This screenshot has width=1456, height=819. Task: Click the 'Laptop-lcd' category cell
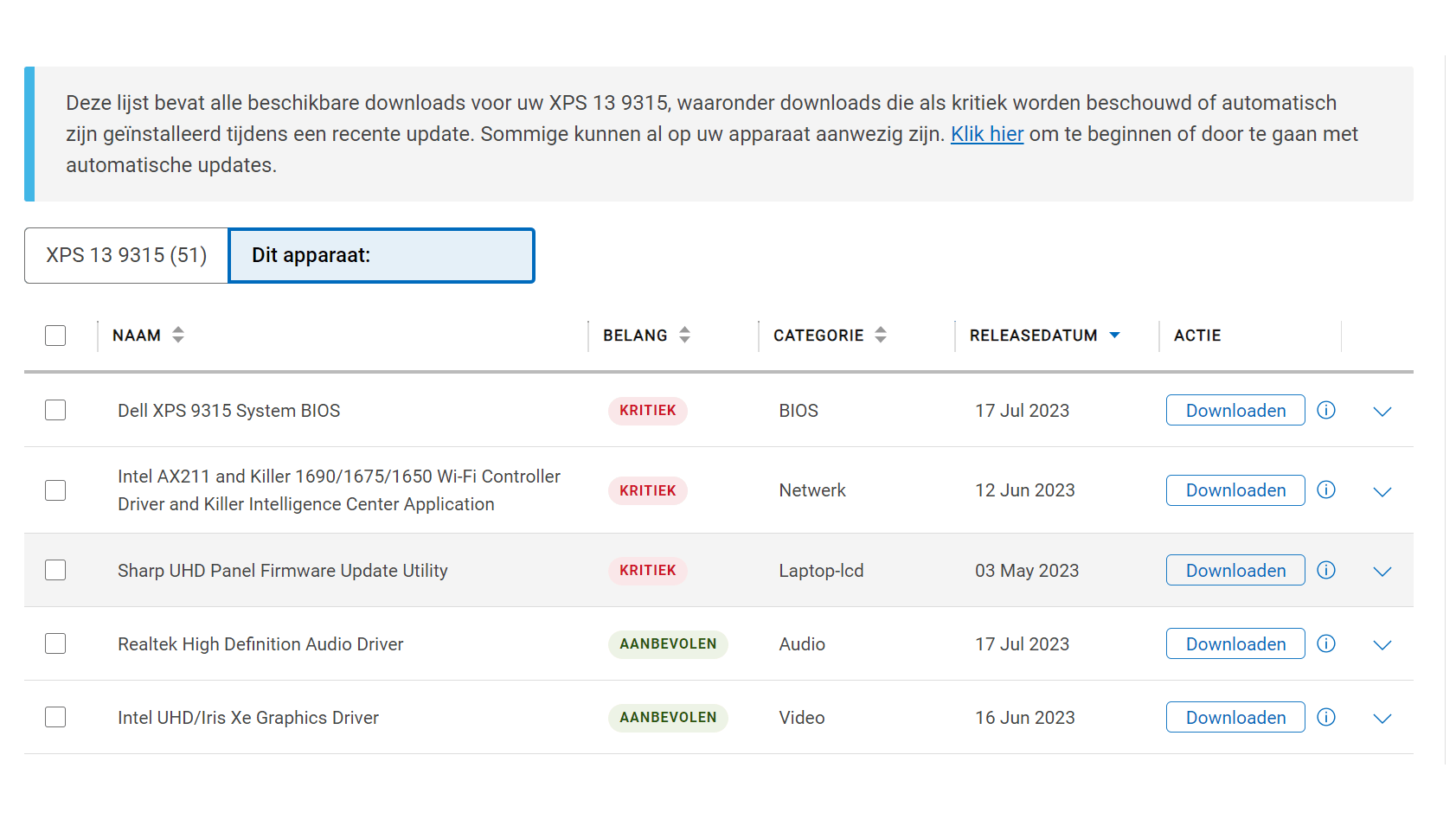pyautogui.click(x=821, y=570)
